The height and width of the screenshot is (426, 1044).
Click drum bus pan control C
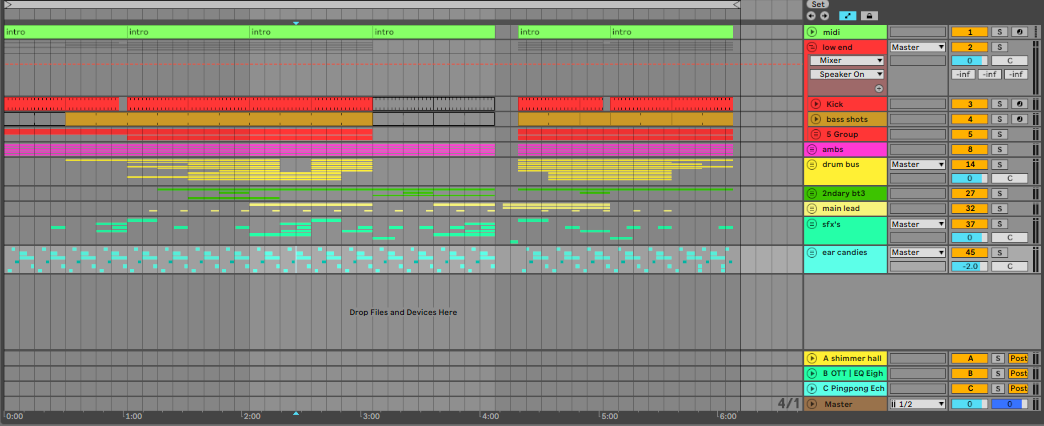[x=1009, y=178]
